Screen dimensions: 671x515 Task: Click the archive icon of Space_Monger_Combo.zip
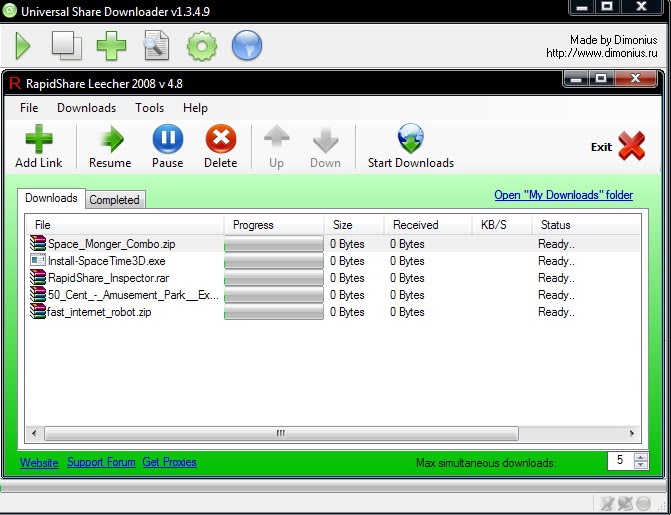point(38,243)
